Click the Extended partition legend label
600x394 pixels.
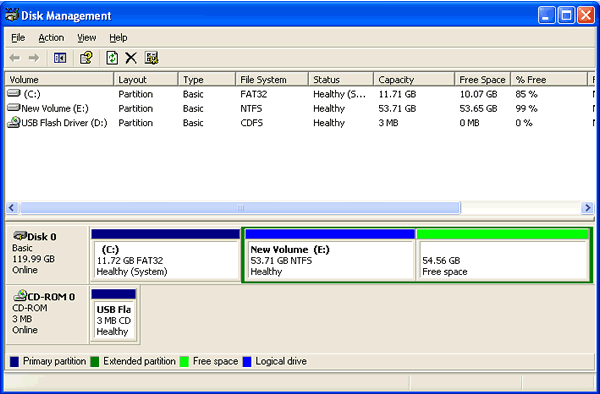[x=139, y=361]
